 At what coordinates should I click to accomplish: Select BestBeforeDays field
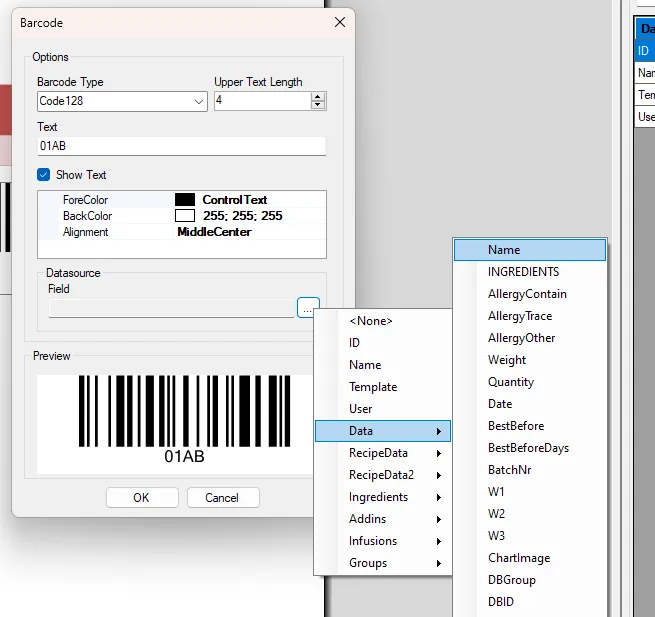click(530, 448)
